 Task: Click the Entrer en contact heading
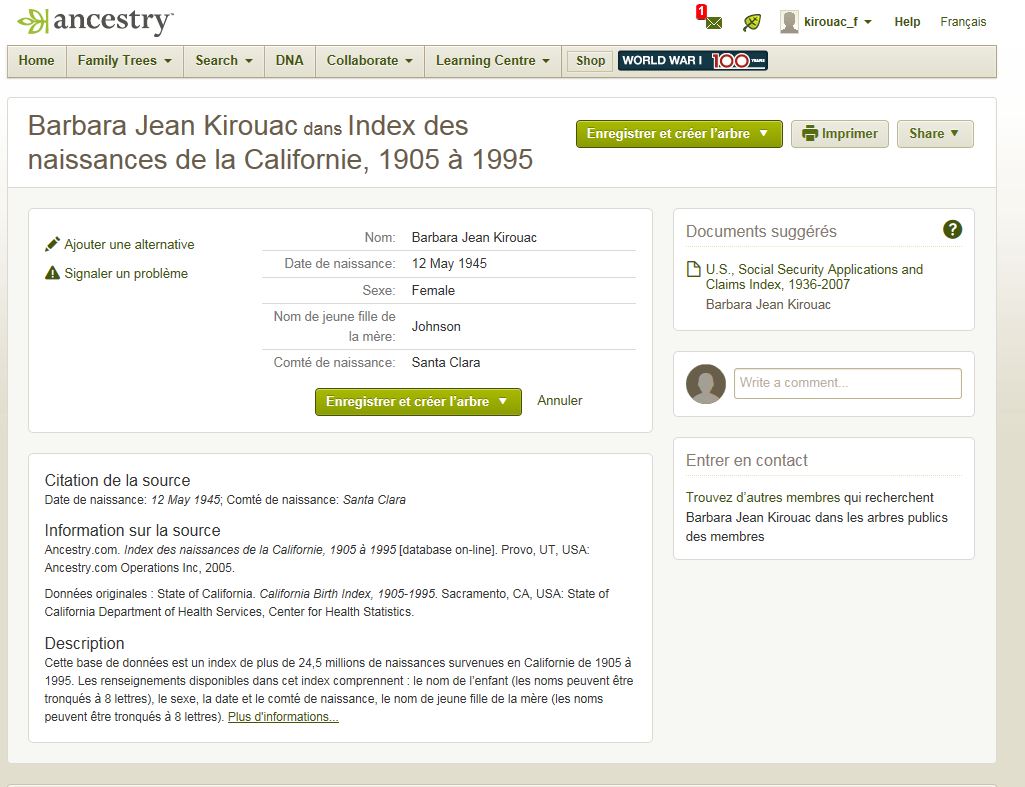[747, 460]
